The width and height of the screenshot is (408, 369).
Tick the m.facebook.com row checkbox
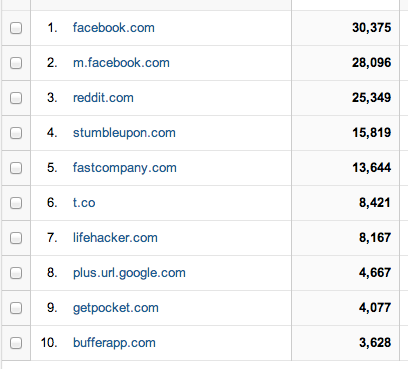16,63
